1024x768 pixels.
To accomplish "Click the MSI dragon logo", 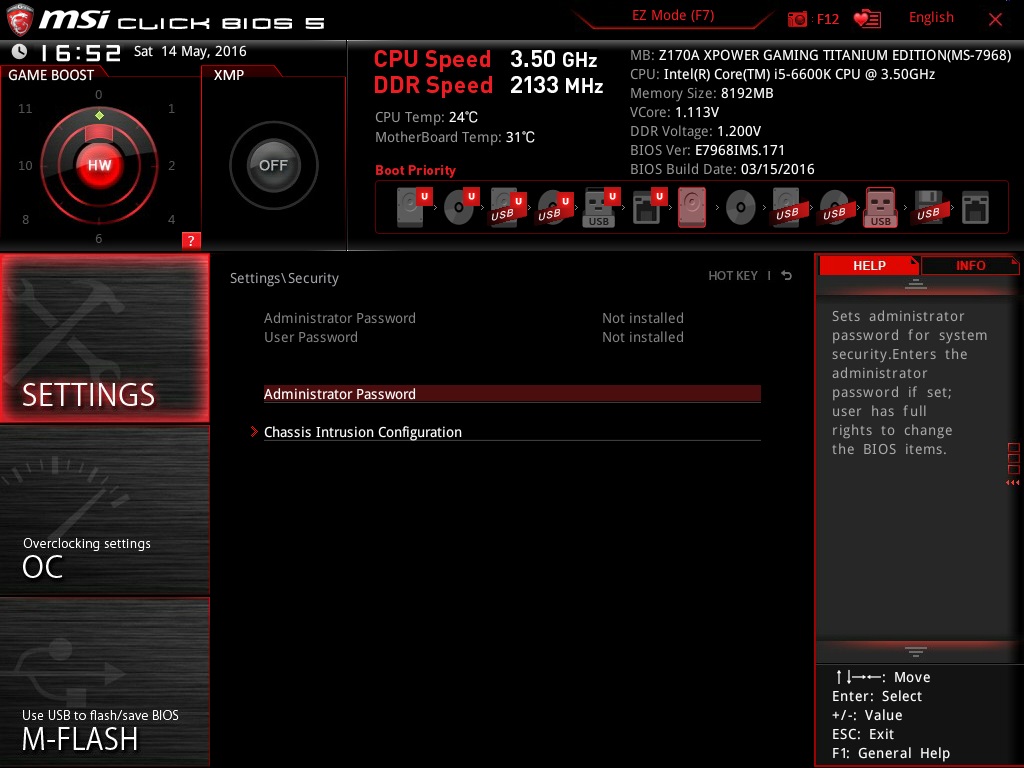I will [x=20, y=20].
